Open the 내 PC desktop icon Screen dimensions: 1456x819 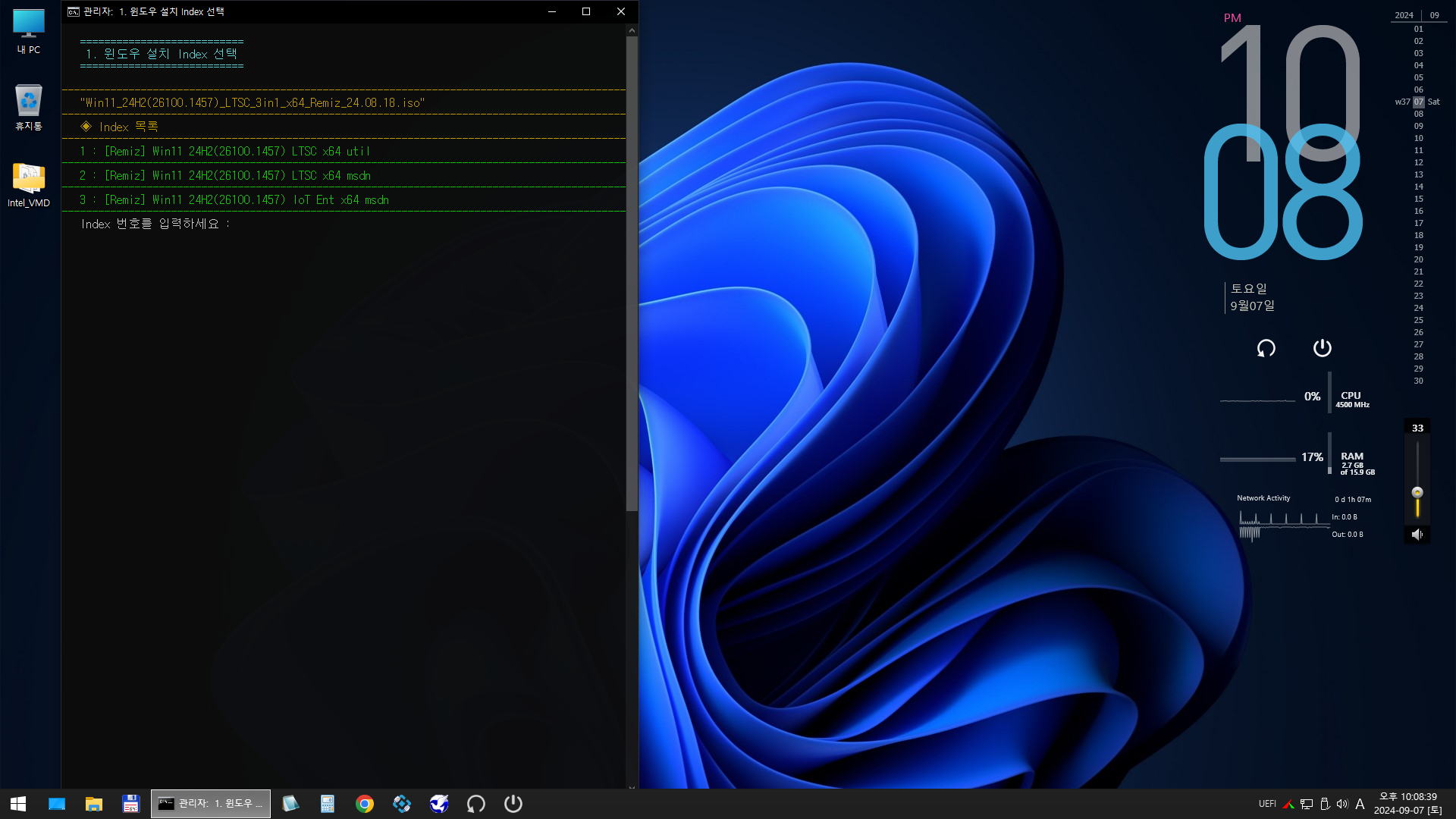[x=29, y=31]
